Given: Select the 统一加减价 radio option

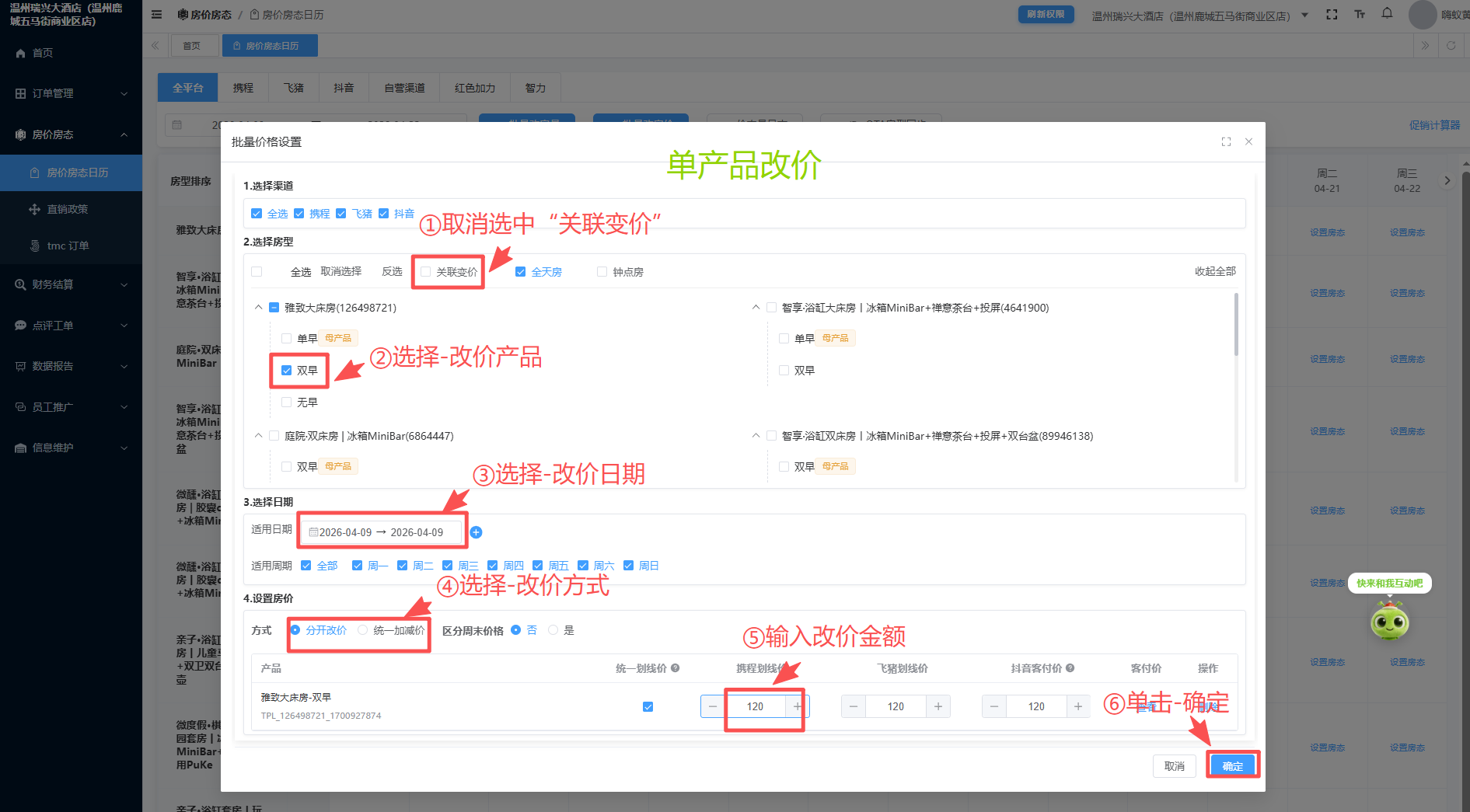Looking at the screenshot, I should click(362, 630).
